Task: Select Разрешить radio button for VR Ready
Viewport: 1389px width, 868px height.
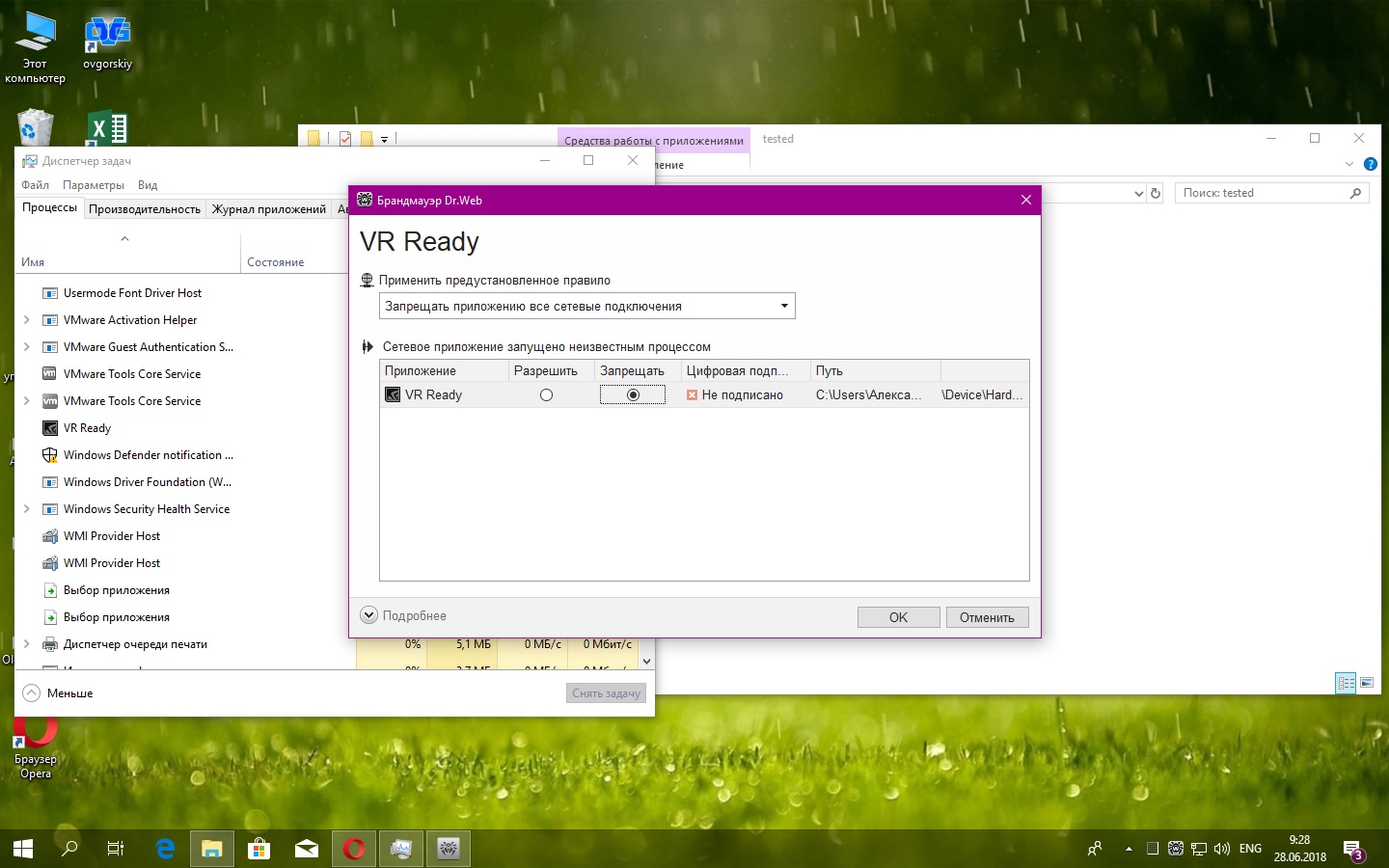Action: [x=546, y=394]
